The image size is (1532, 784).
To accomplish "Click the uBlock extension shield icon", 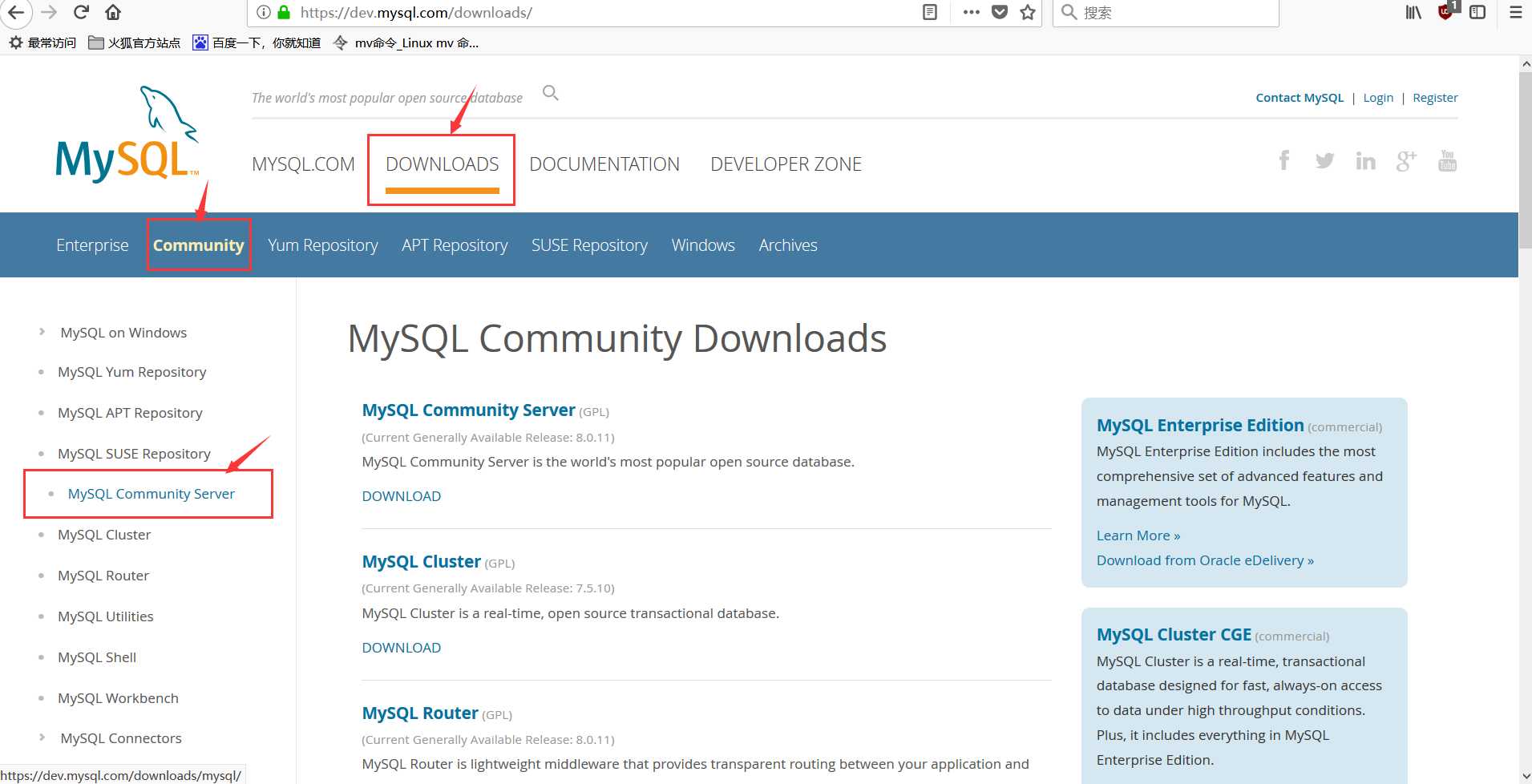I will pyautogui.click(x=1446, y=11).
